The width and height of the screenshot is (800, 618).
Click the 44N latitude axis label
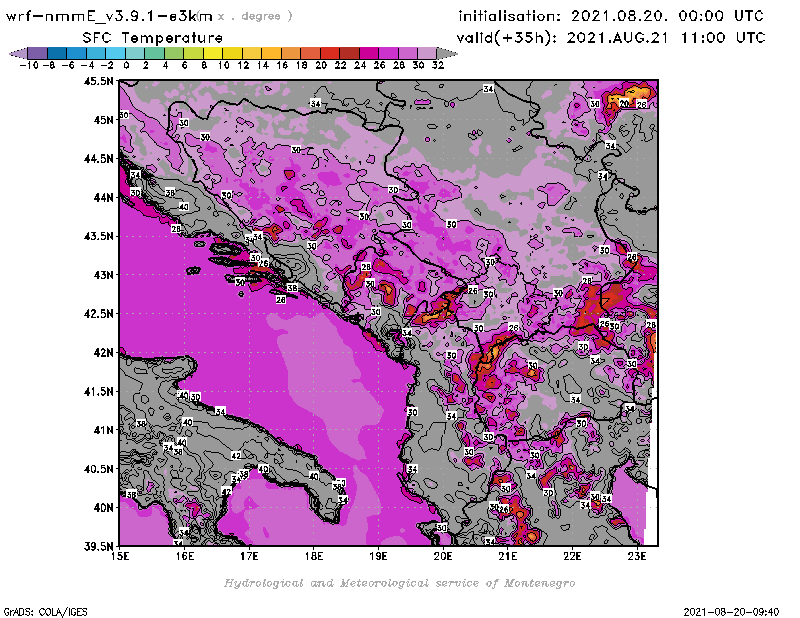click(103, 197)
